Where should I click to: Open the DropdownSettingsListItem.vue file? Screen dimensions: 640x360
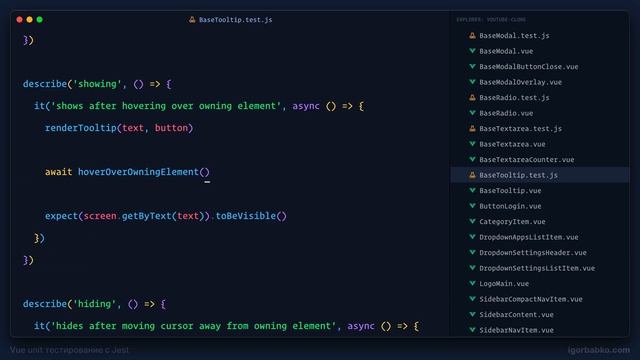[x=537, y=269]
